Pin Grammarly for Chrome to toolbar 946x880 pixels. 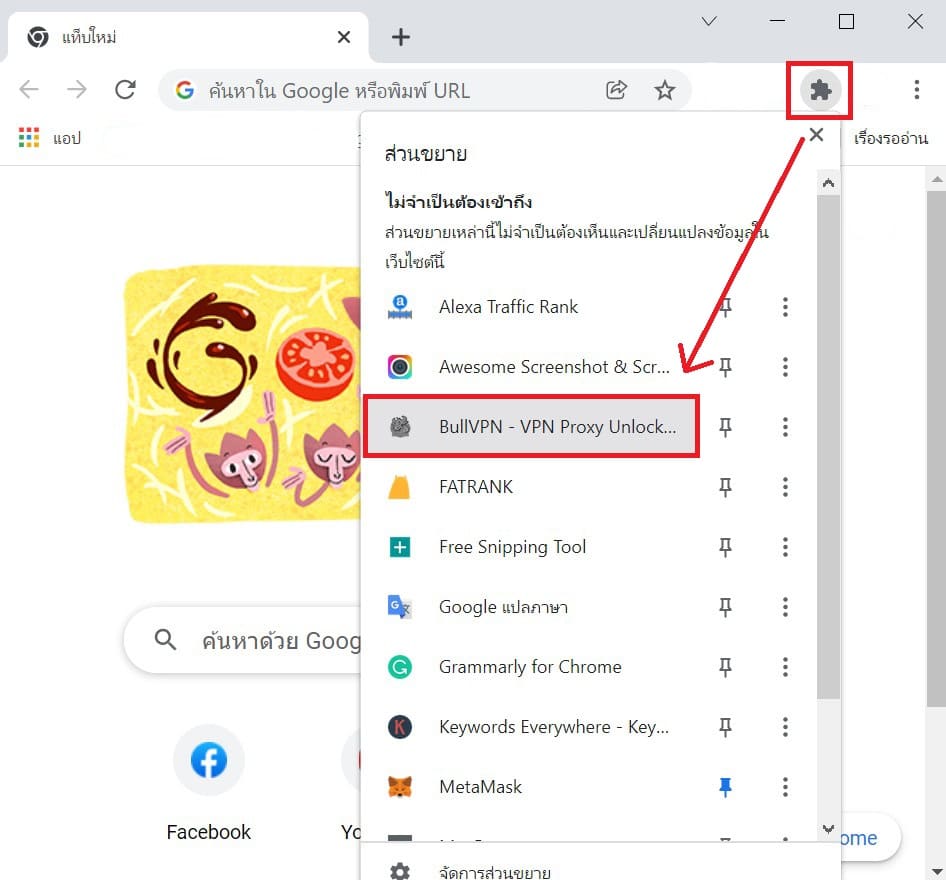coord(725,666)
